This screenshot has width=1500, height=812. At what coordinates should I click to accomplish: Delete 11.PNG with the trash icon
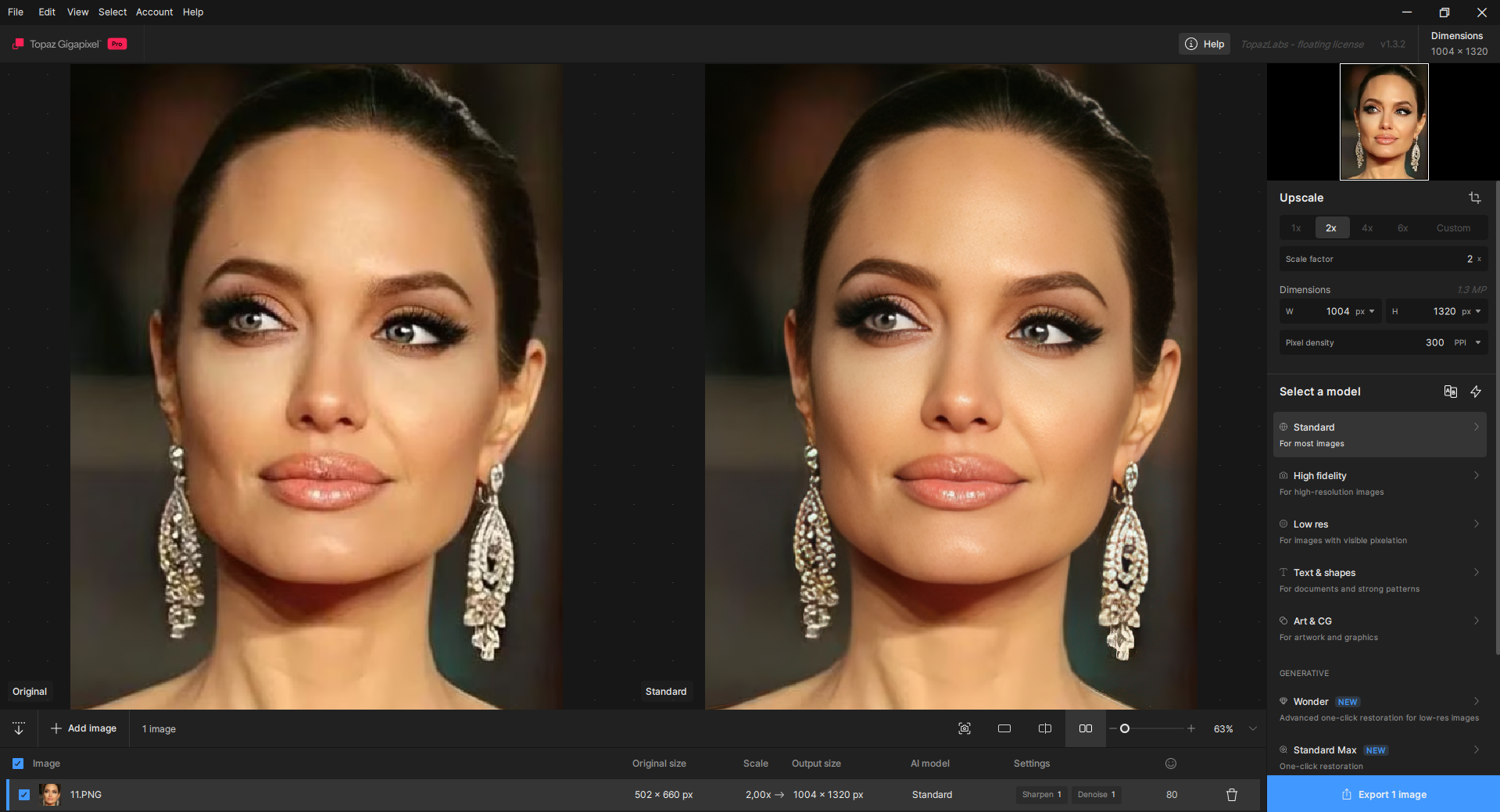(x=1232, y=795)
